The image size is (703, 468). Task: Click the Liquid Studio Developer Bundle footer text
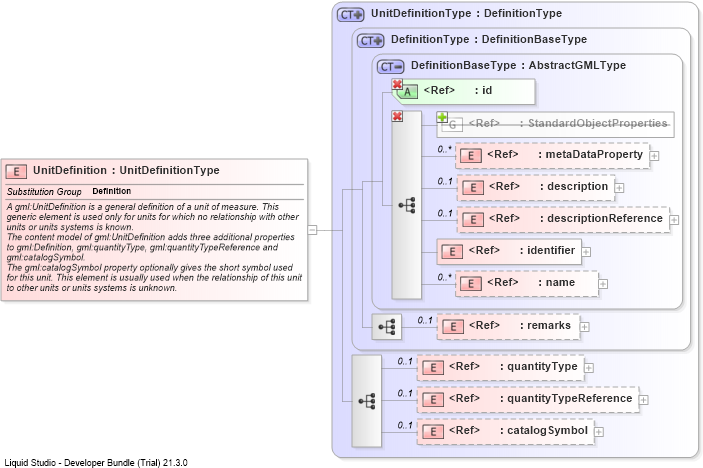96,463
